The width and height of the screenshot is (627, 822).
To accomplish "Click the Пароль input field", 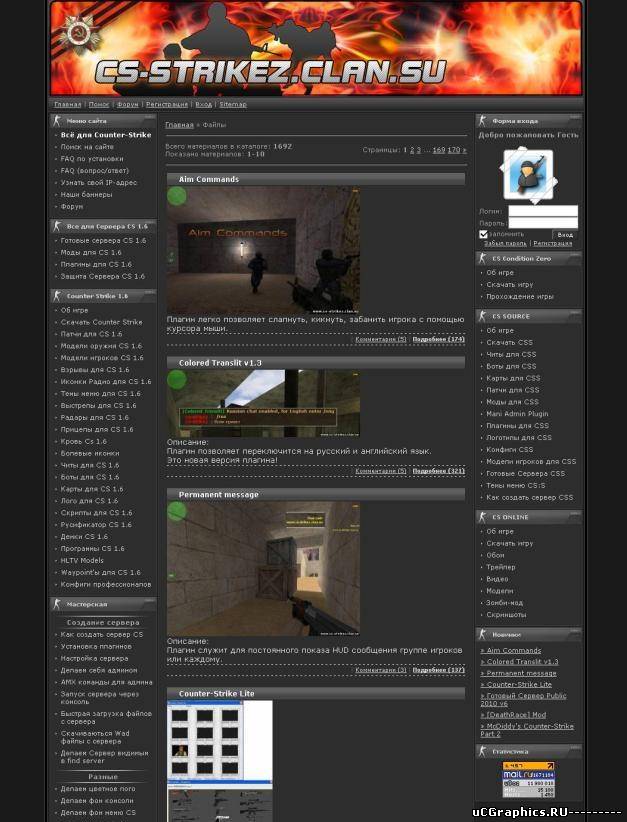I will (x=543, y=223).
